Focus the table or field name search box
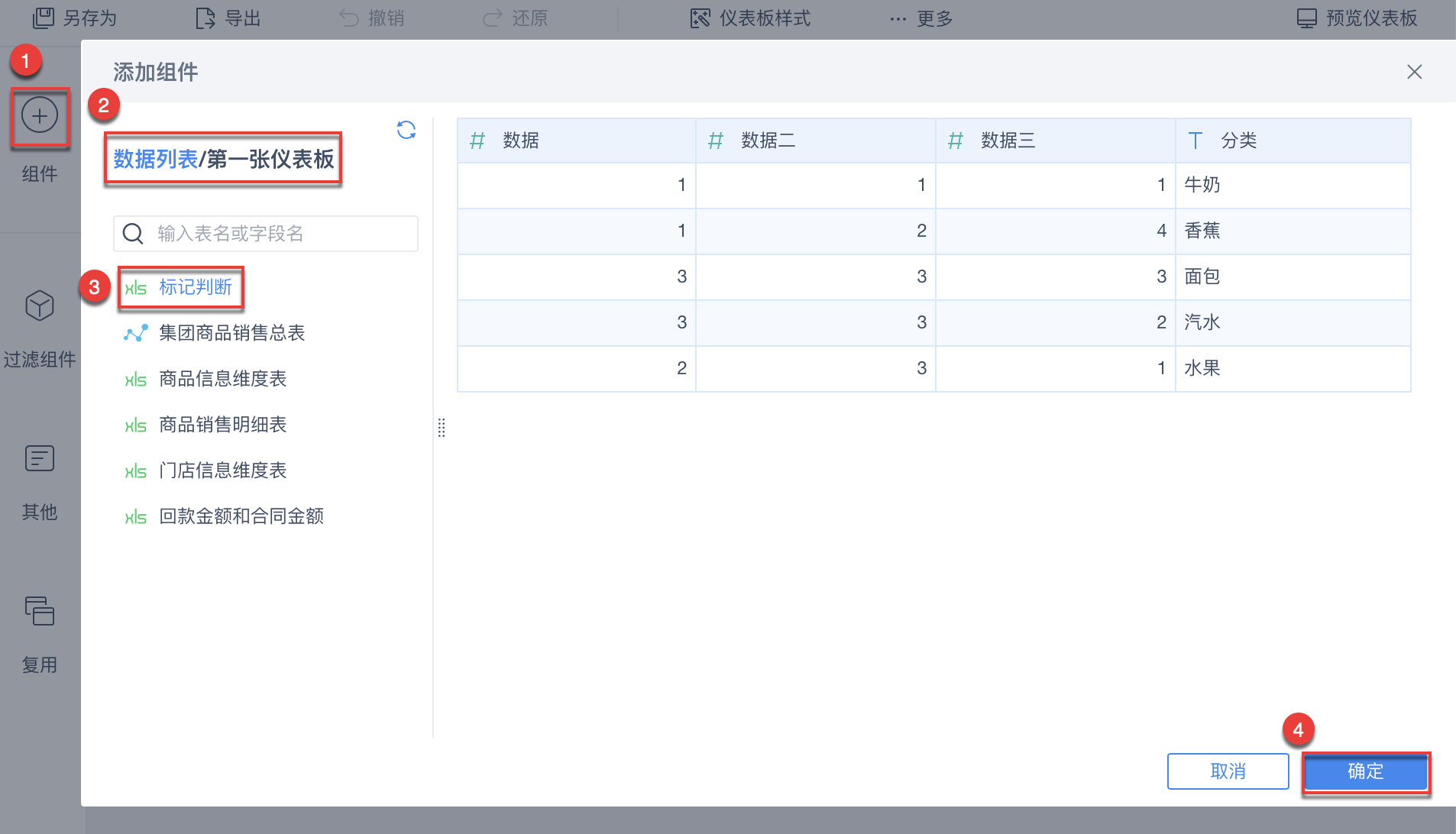 (266, 234)
